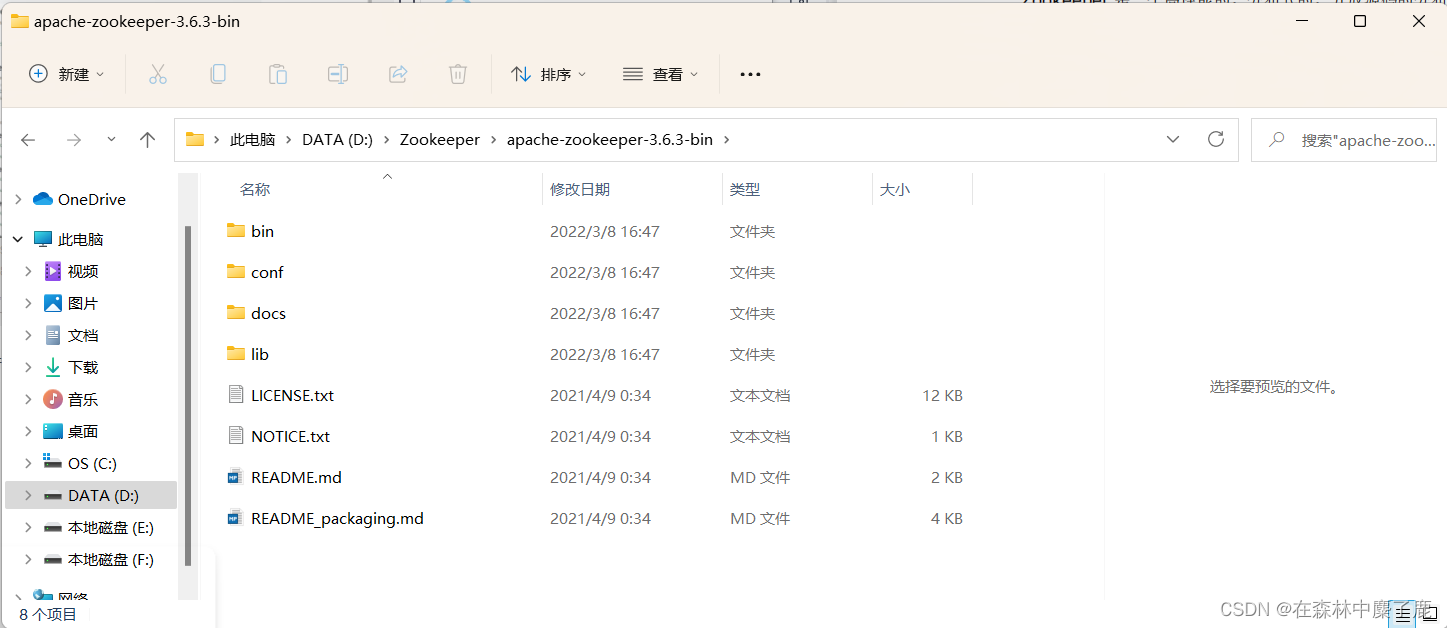Open the 排序 (Sort) dropdown
1447x628 pixels.
[549, 74]
